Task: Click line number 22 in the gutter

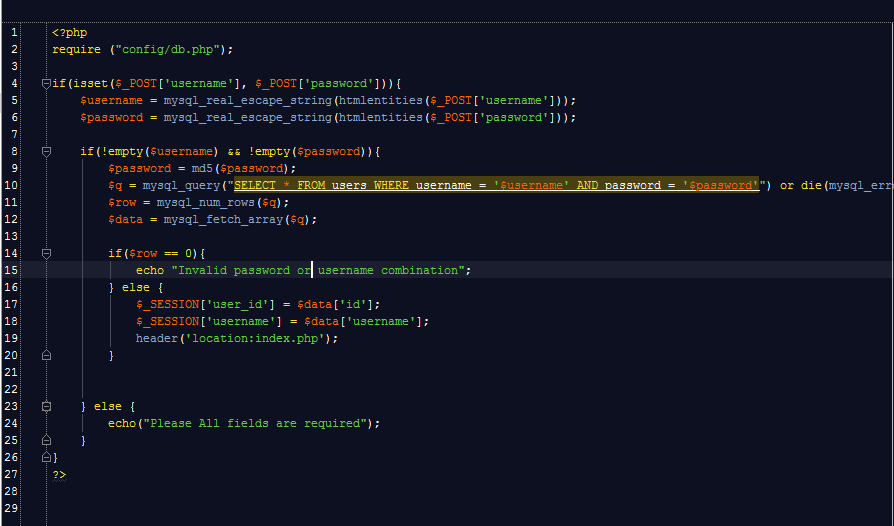Action: [11, 389]
